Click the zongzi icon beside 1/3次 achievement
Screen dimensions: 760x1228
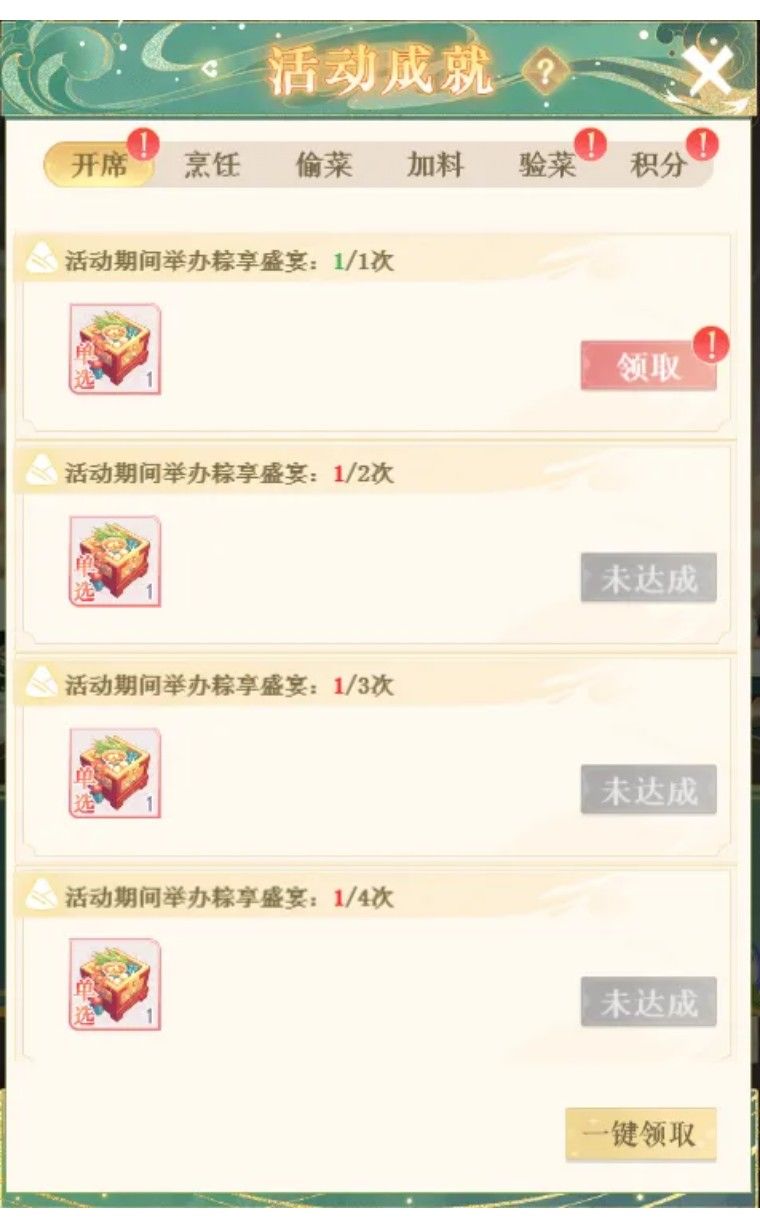[x=42, y=684]
